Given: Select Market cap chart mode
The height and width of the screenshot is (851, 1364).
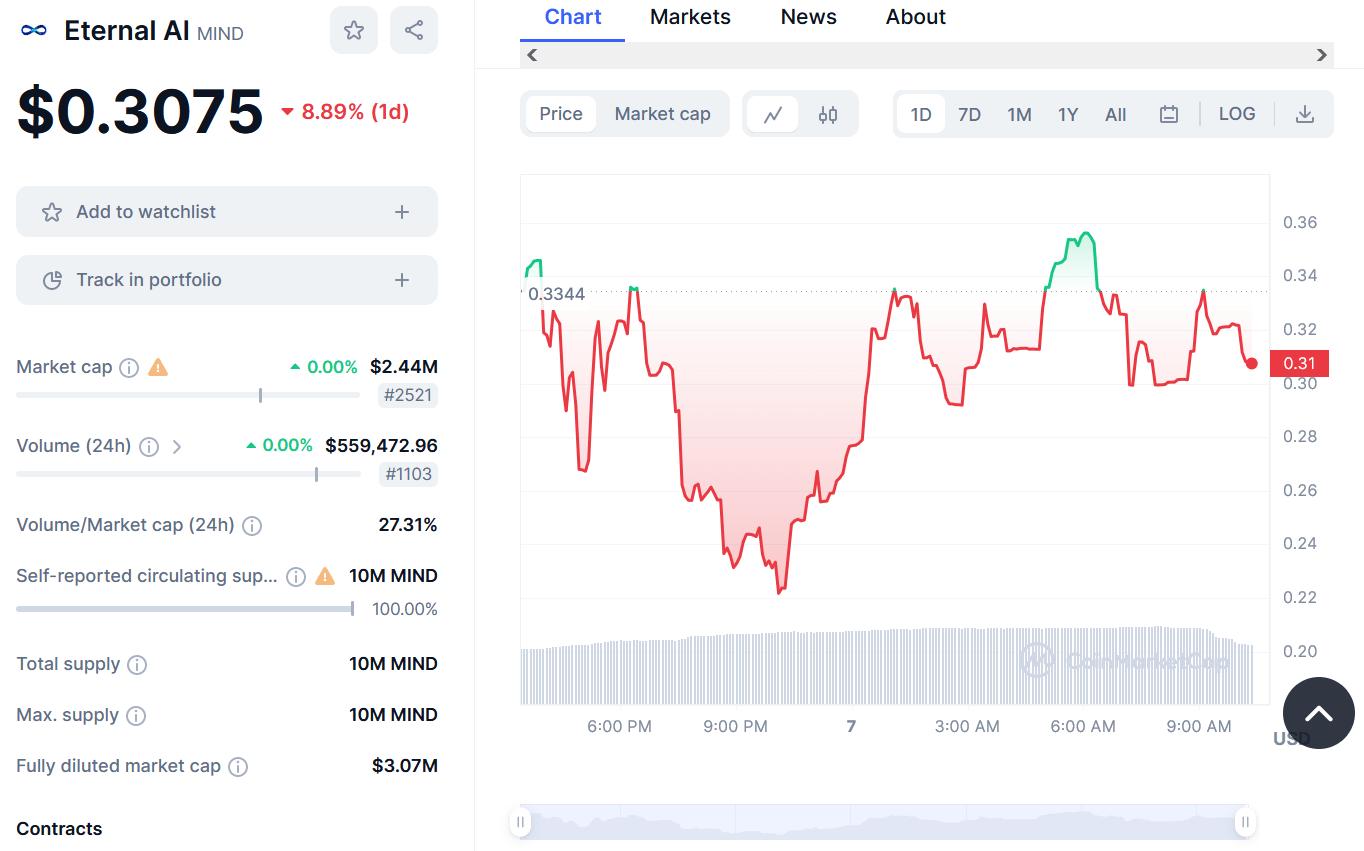Looking at the screenshot, I should click(x=663, y=114).
